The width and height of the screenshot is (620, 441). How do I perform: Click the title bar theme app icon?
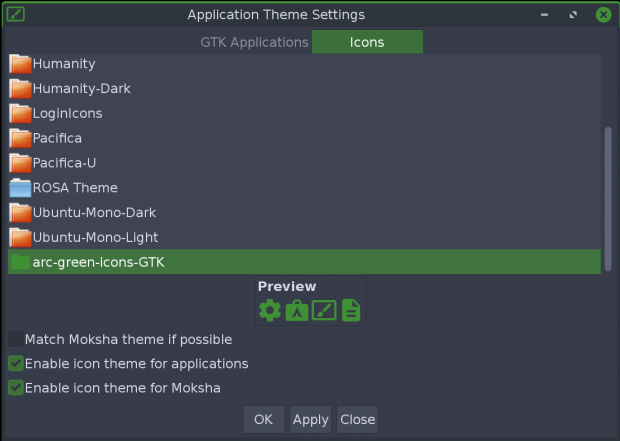point(16,15)
